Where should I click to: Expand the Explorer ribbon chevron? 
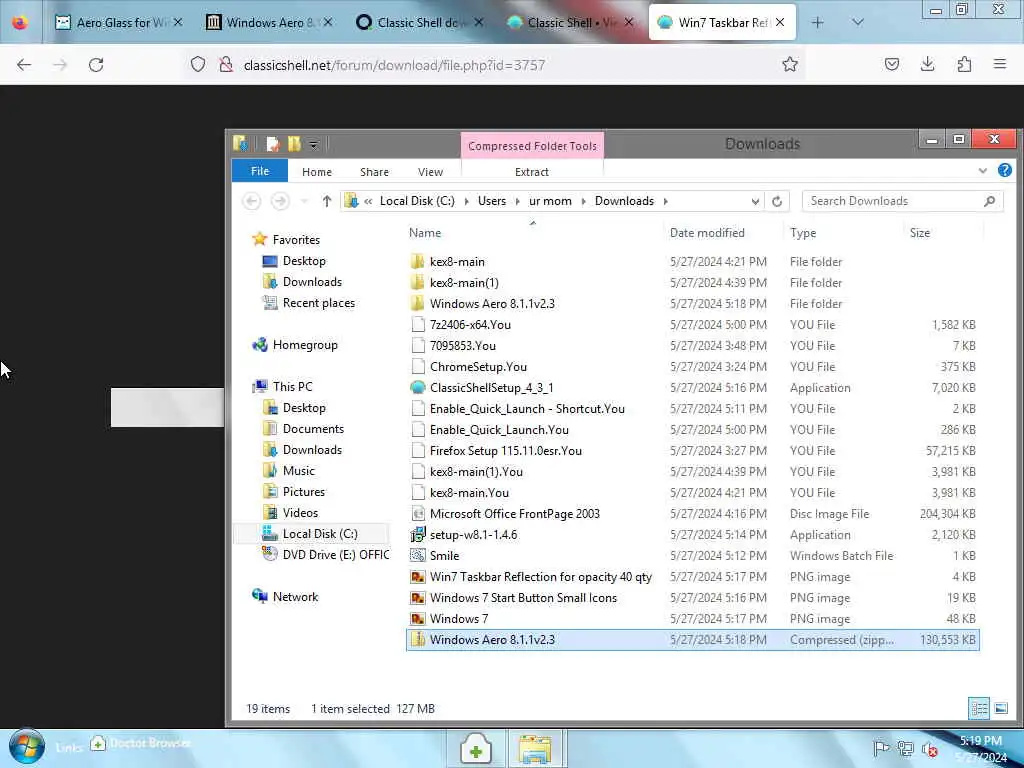click(x=983, y=171)
